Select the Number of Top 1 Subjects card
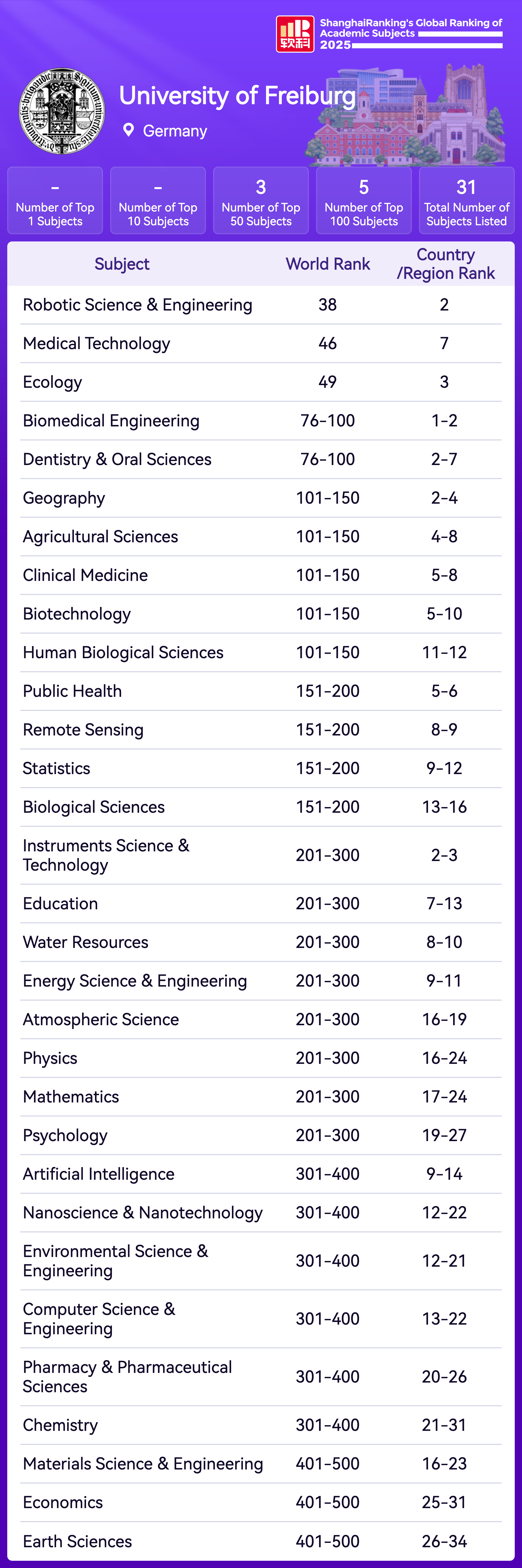 pos(55,200)
